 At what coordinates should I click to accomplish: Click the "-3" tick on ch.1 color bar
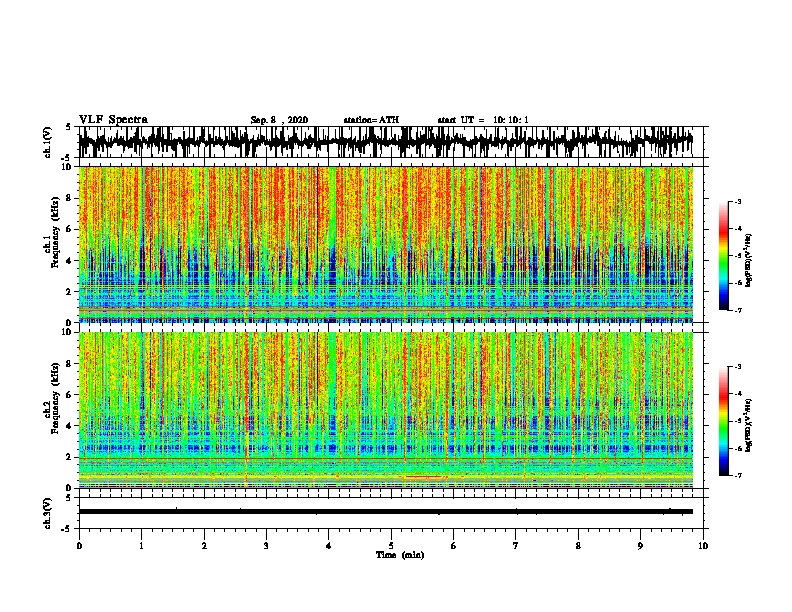click(x=738, y=202)
